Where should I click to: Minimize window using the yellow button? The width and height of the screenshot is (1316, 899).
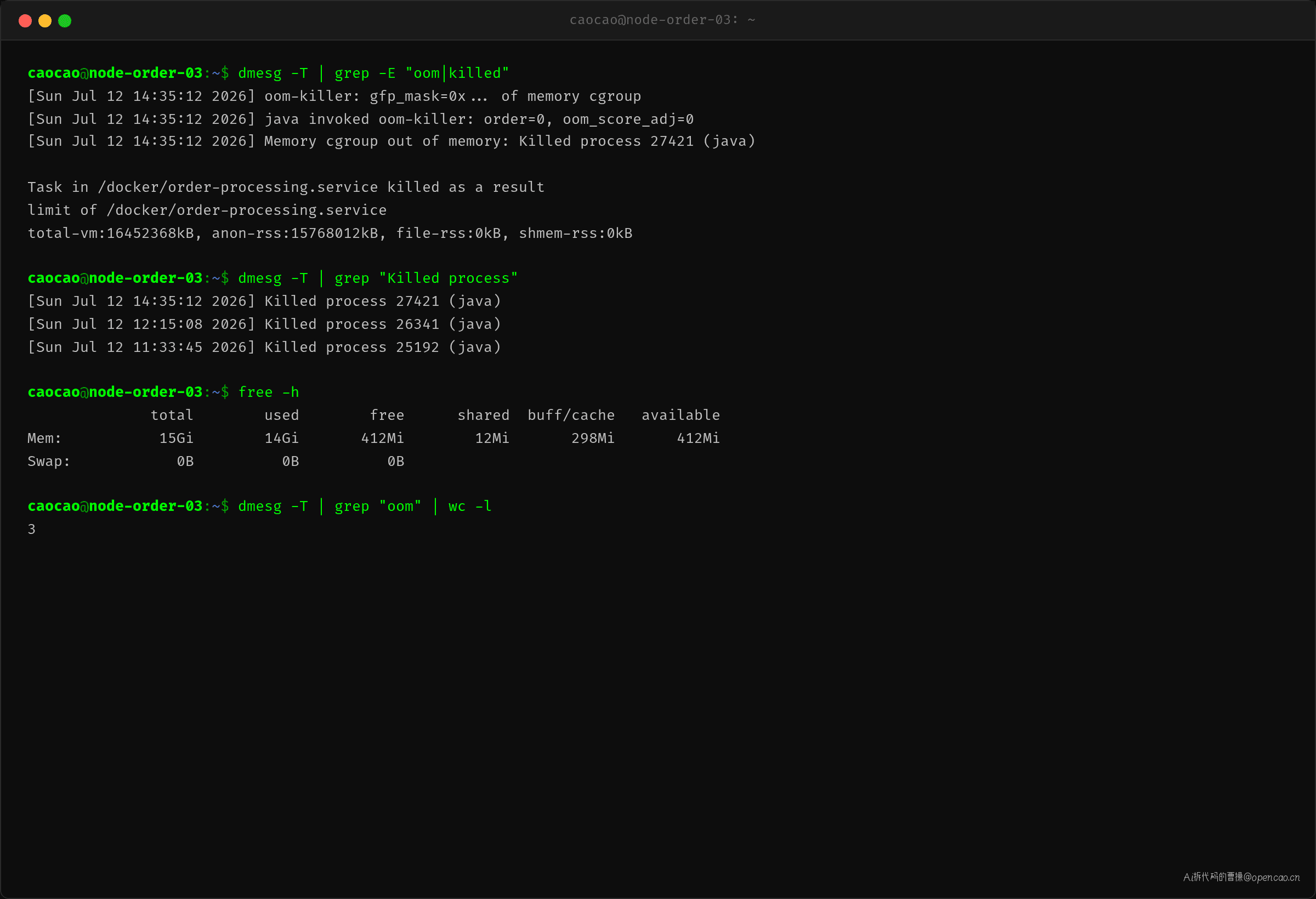coord(45,21)
